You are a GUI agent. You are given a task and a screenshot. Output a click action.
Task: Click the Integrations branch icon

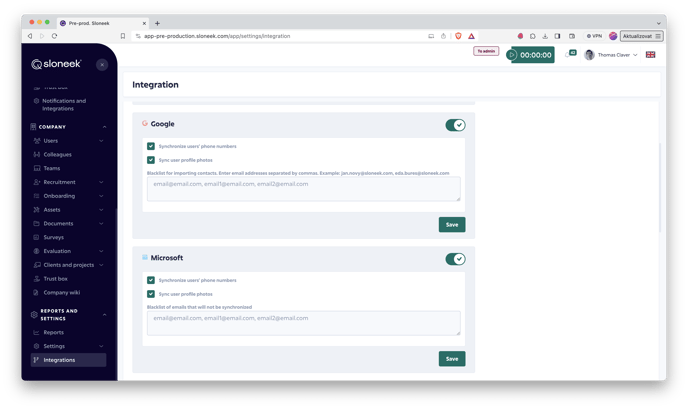pyautogui.click(x=37, y=360)
